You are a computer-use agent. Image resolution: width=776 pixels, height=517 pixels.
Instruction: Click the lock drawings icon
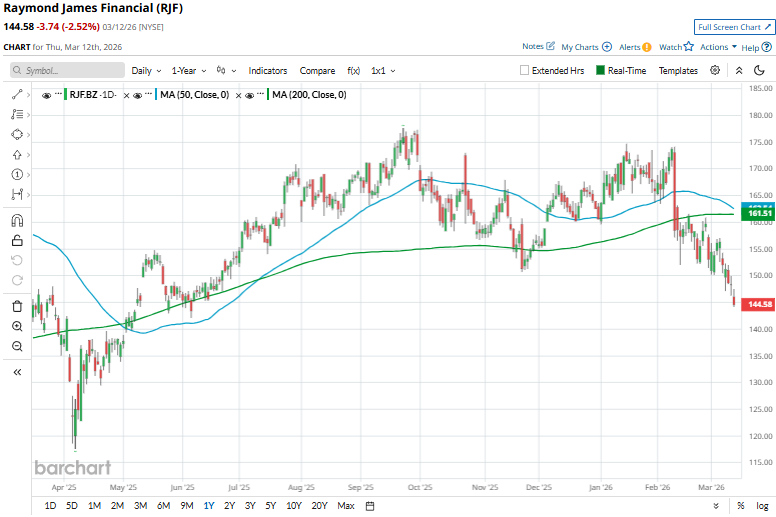[17, 240]
